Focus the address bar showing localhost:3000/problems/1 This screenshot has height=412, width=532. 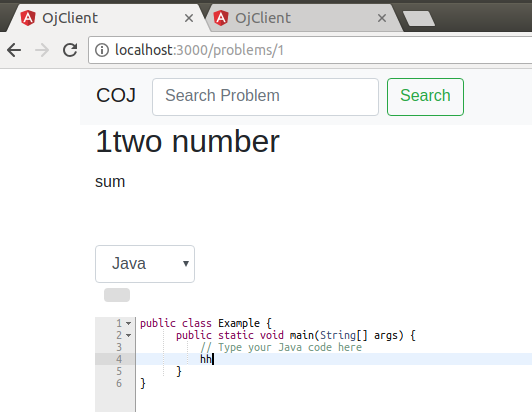(x=310, y=50)
